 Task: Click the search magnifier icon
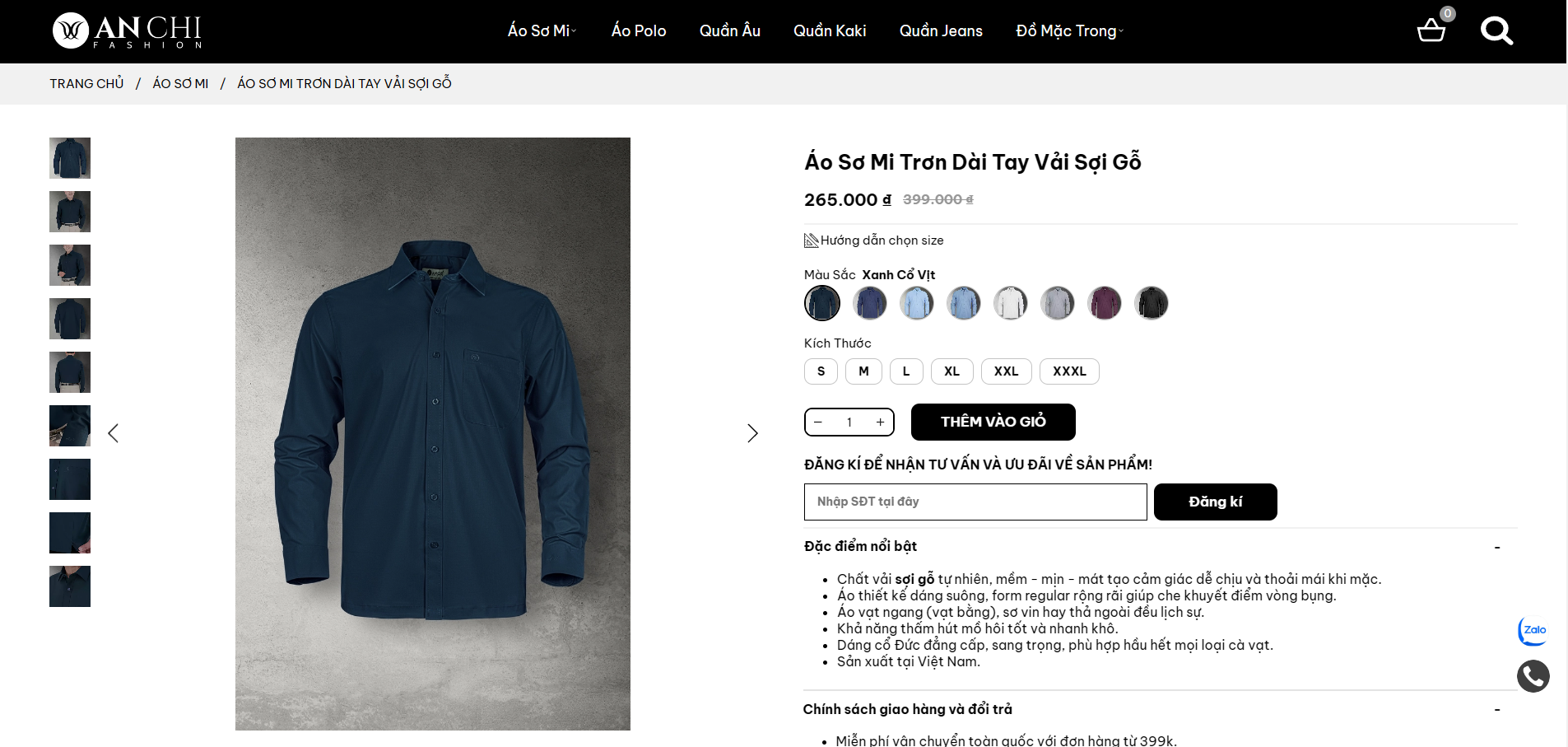(x=1496, y=31)
